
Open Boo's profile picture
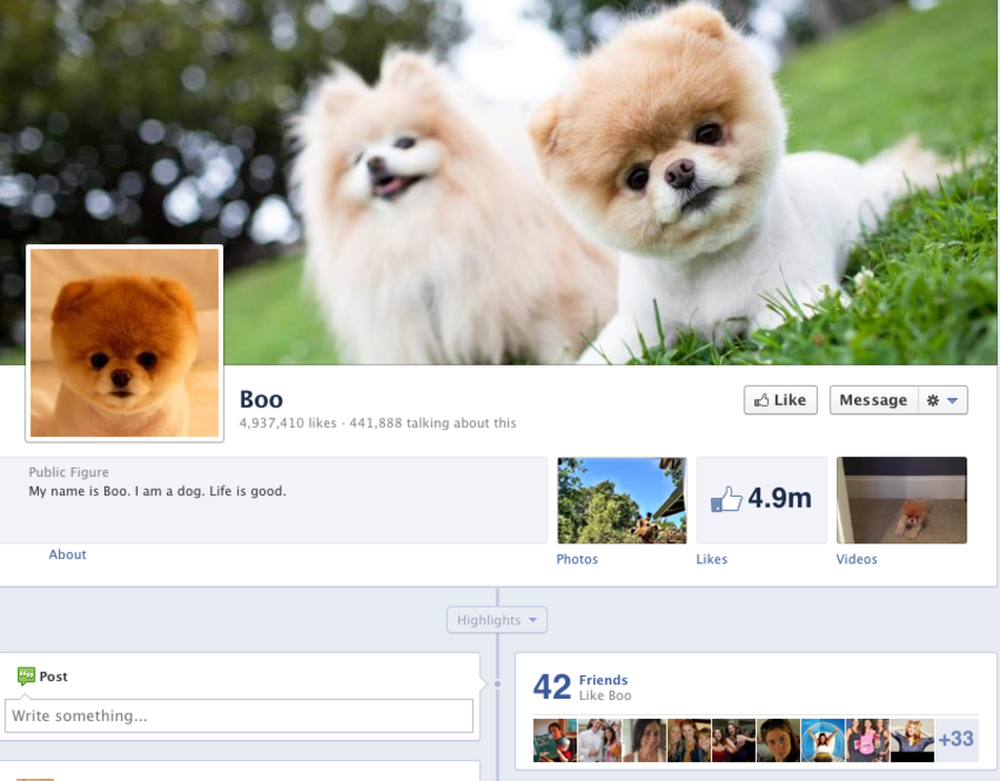[x=124, y=343]
